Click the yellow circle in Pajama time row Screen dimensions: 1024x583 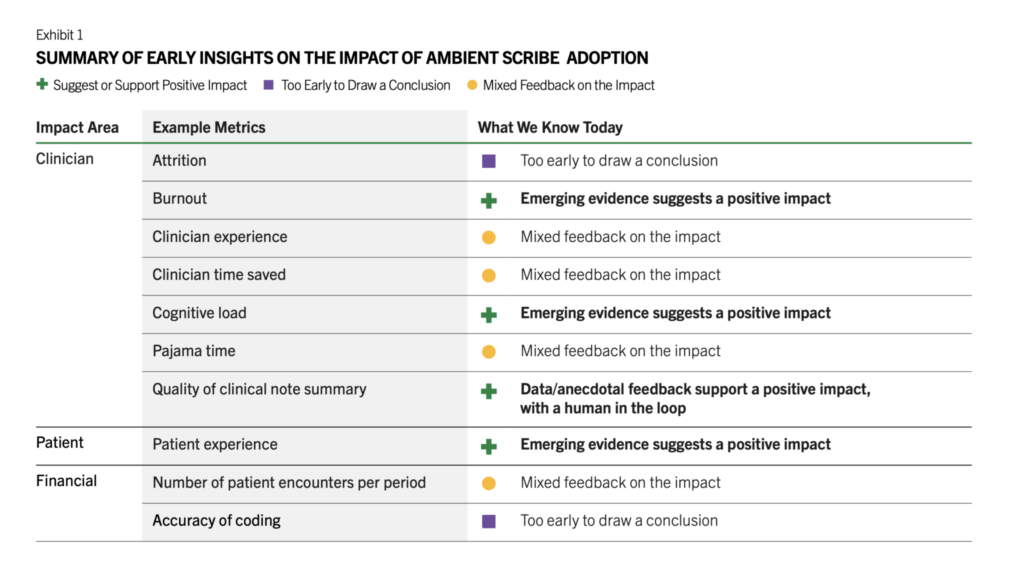(x=488, y=352)
